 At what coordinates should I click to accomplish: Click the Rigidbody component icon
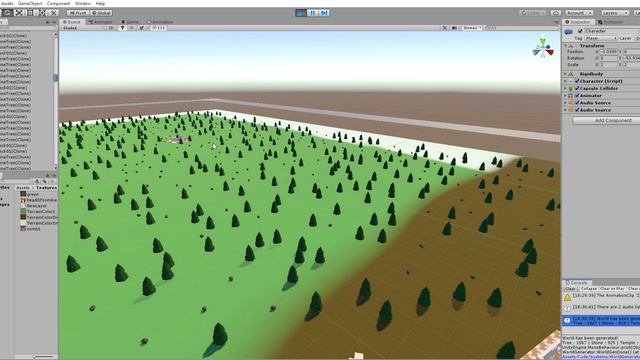pyautogui.click(x=571, y=74)
